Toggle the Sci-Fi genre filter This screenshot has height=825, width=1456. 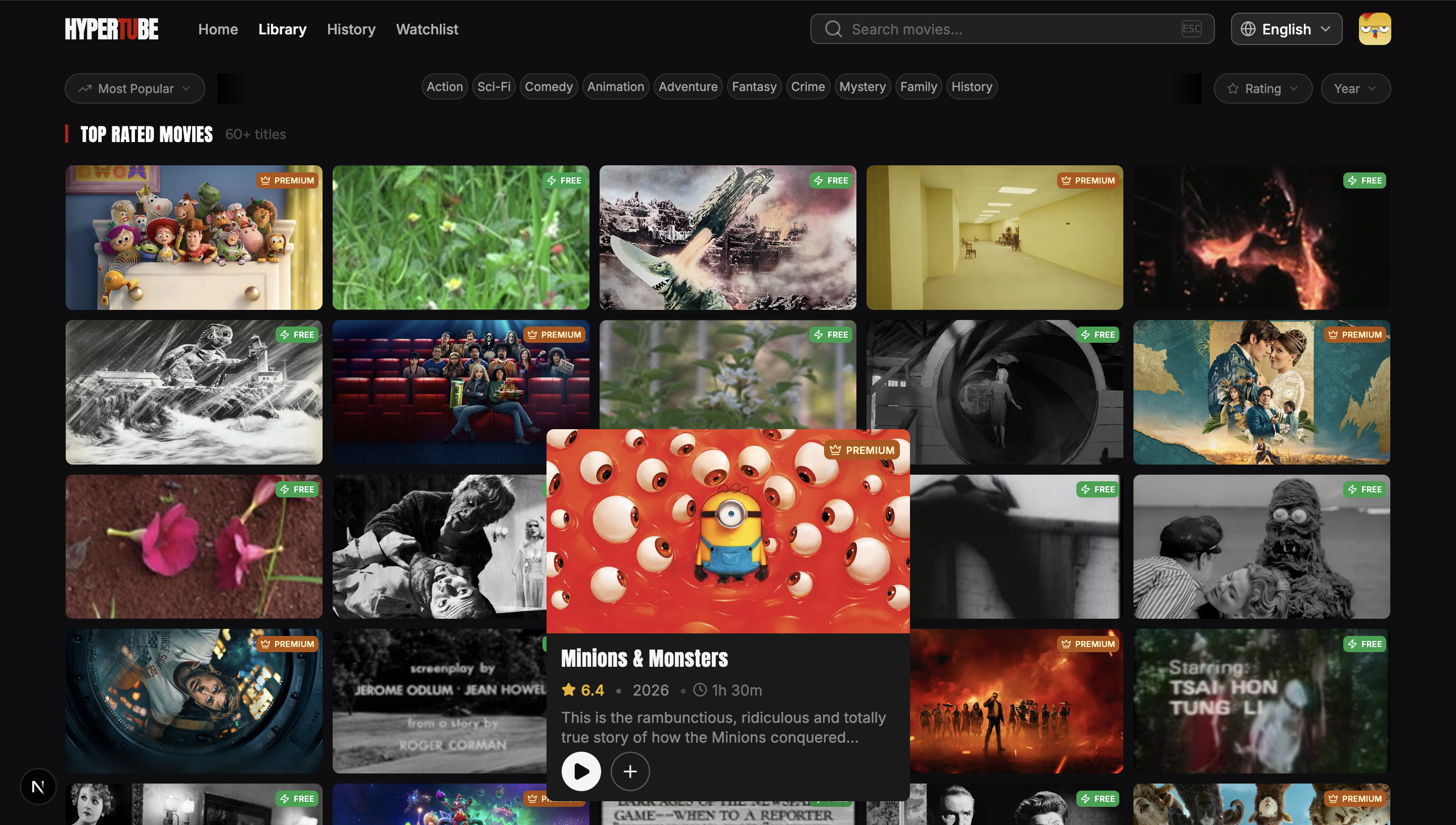click(493, 86)
